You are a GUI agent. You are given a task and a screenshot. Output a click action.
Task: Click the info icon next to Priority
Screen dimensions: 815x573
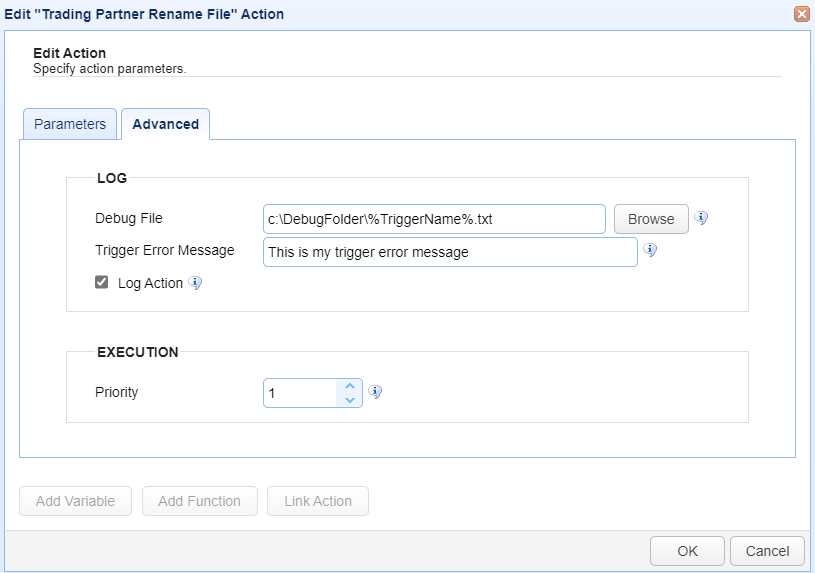pyautogui.click(x=375, y=392)
